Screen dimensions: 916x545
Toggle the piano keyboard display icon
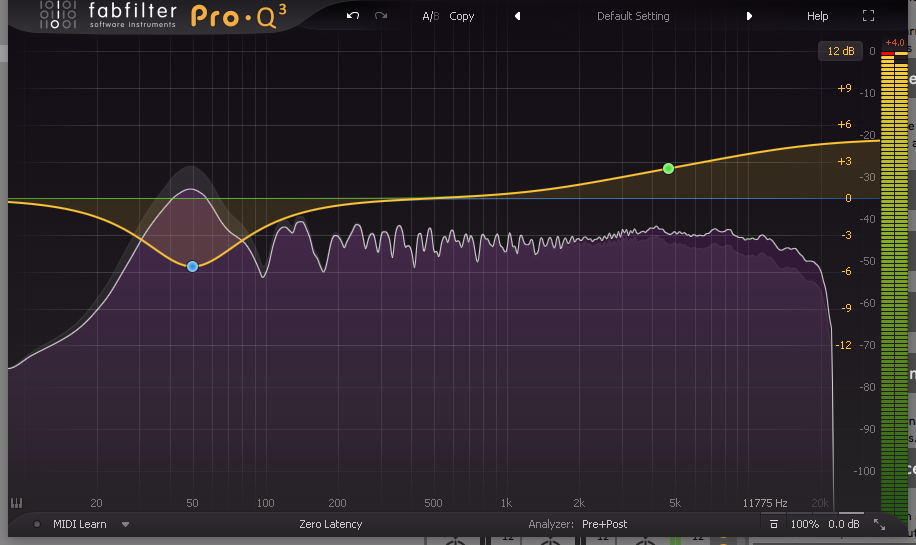(x=16, y=503)
